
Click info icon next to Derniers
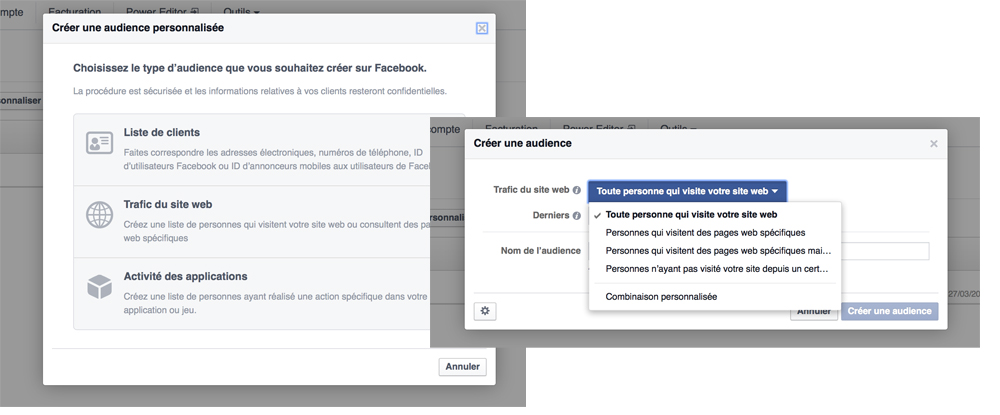pos(577,215)
